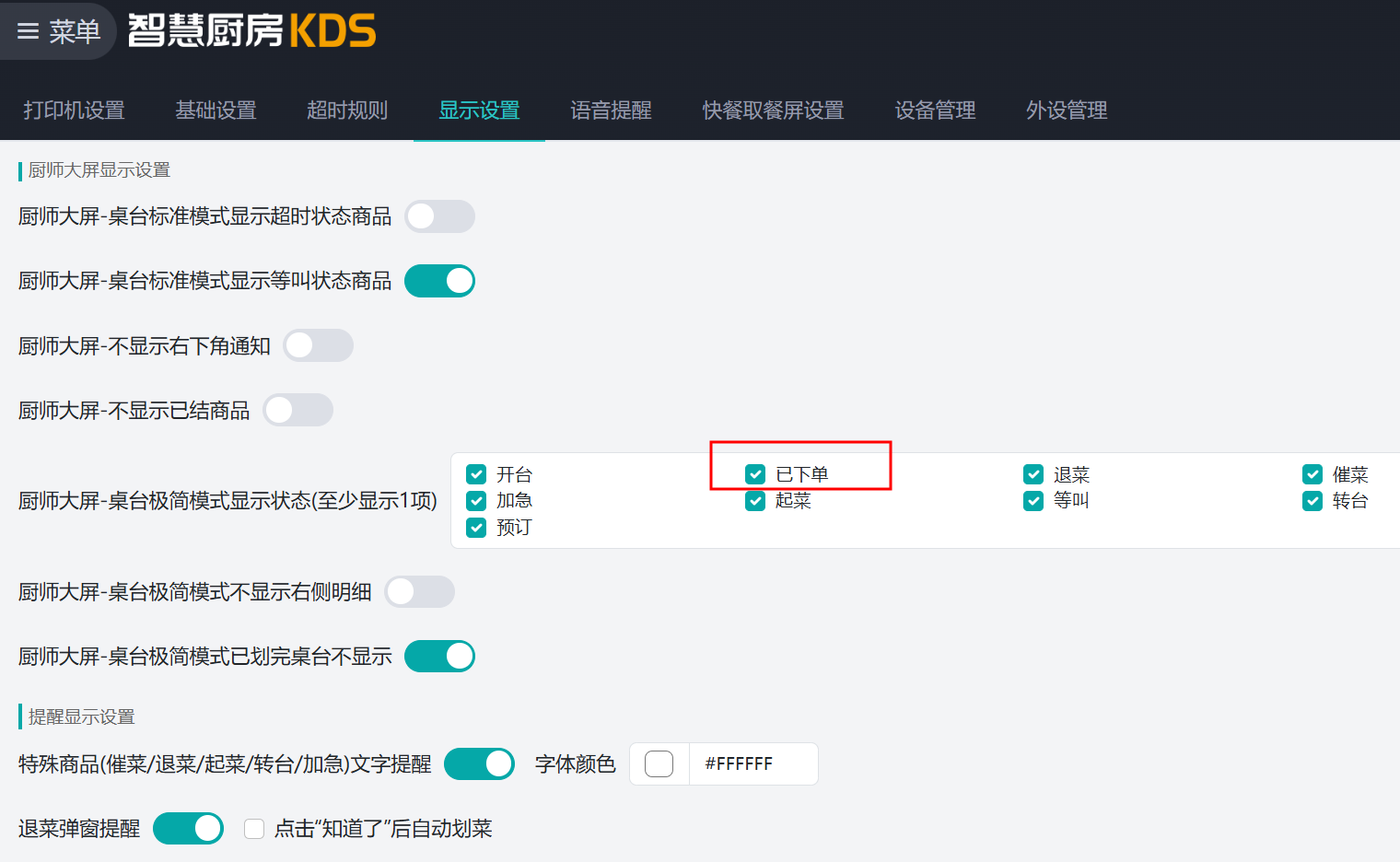Click the 提醒显示设置 section heading
Screen dimensions: 1400x862
82,716
